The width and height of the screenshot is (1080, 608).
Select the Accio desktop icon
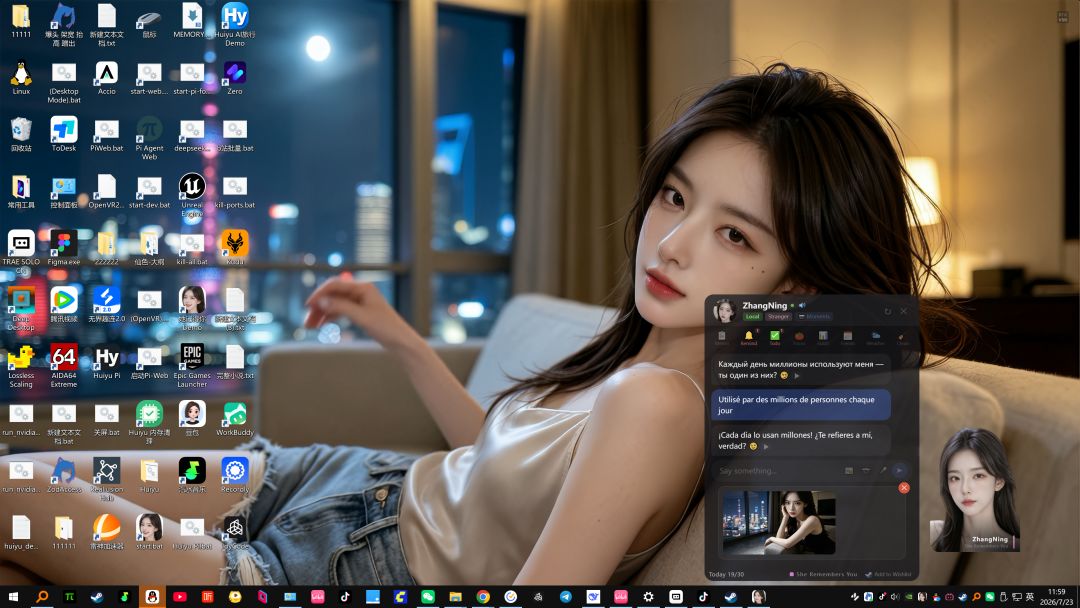coord(107,78)
